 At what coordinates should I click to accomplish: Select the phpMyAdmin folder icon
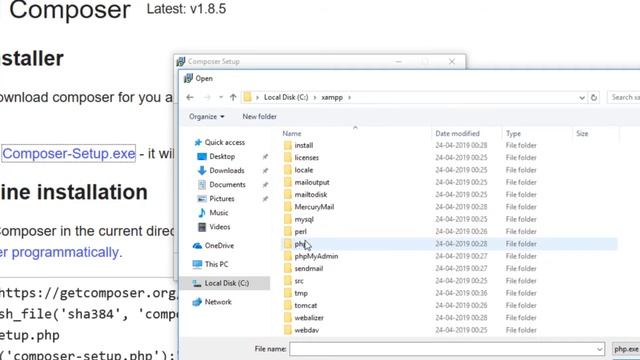(288, 256)
